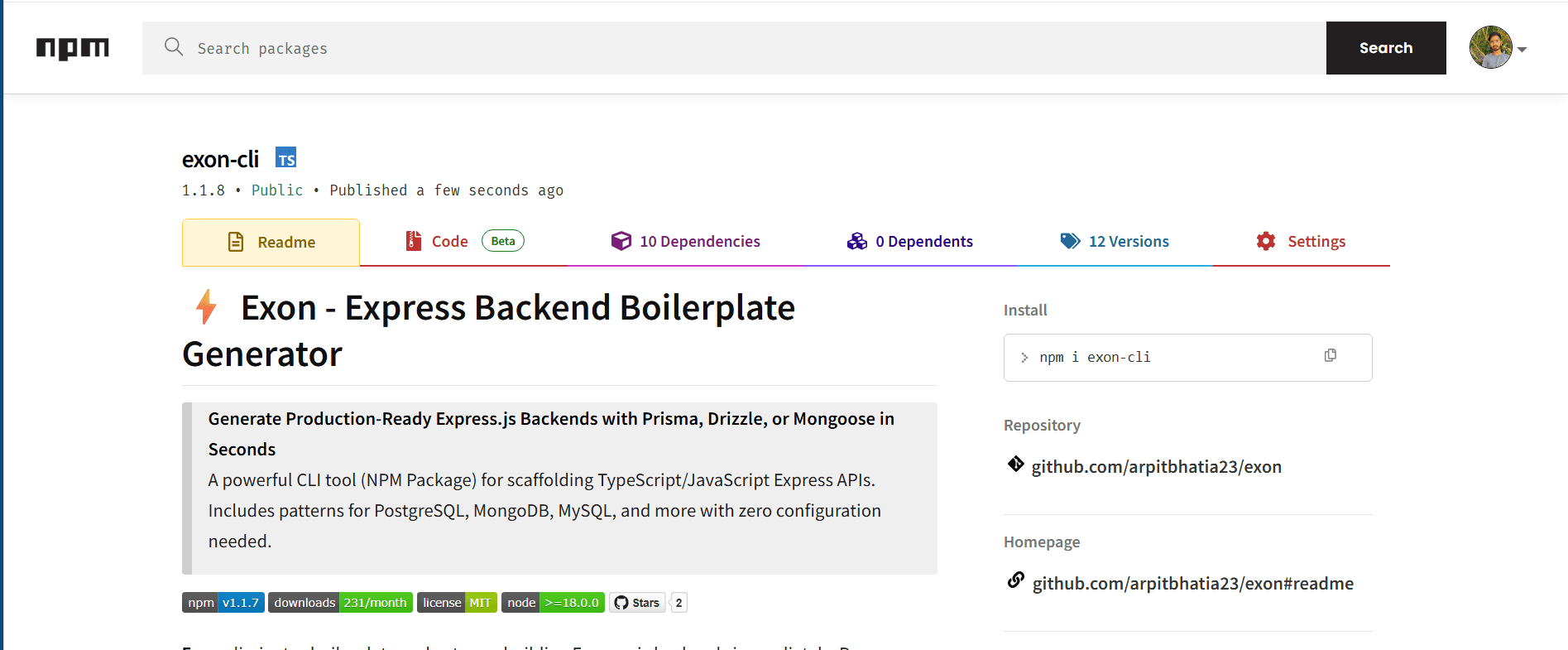Viewport: 1568px width, 650px height.
Task: Open the package Settings tab
Action: pos(1301,242)
